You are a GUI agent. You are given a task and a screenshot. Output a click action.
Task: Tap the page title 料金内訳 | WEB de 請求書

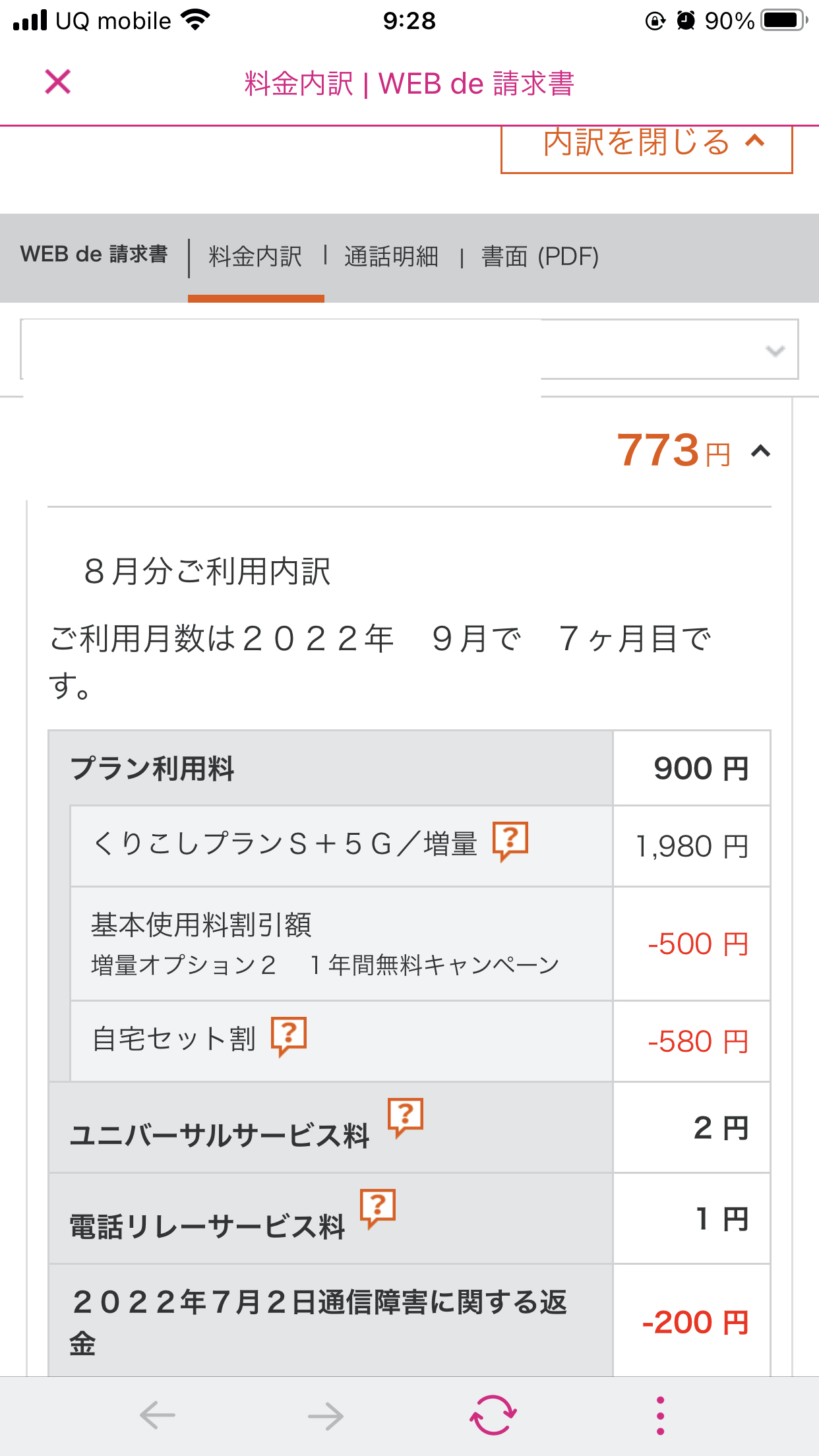(x=409, y=84)
